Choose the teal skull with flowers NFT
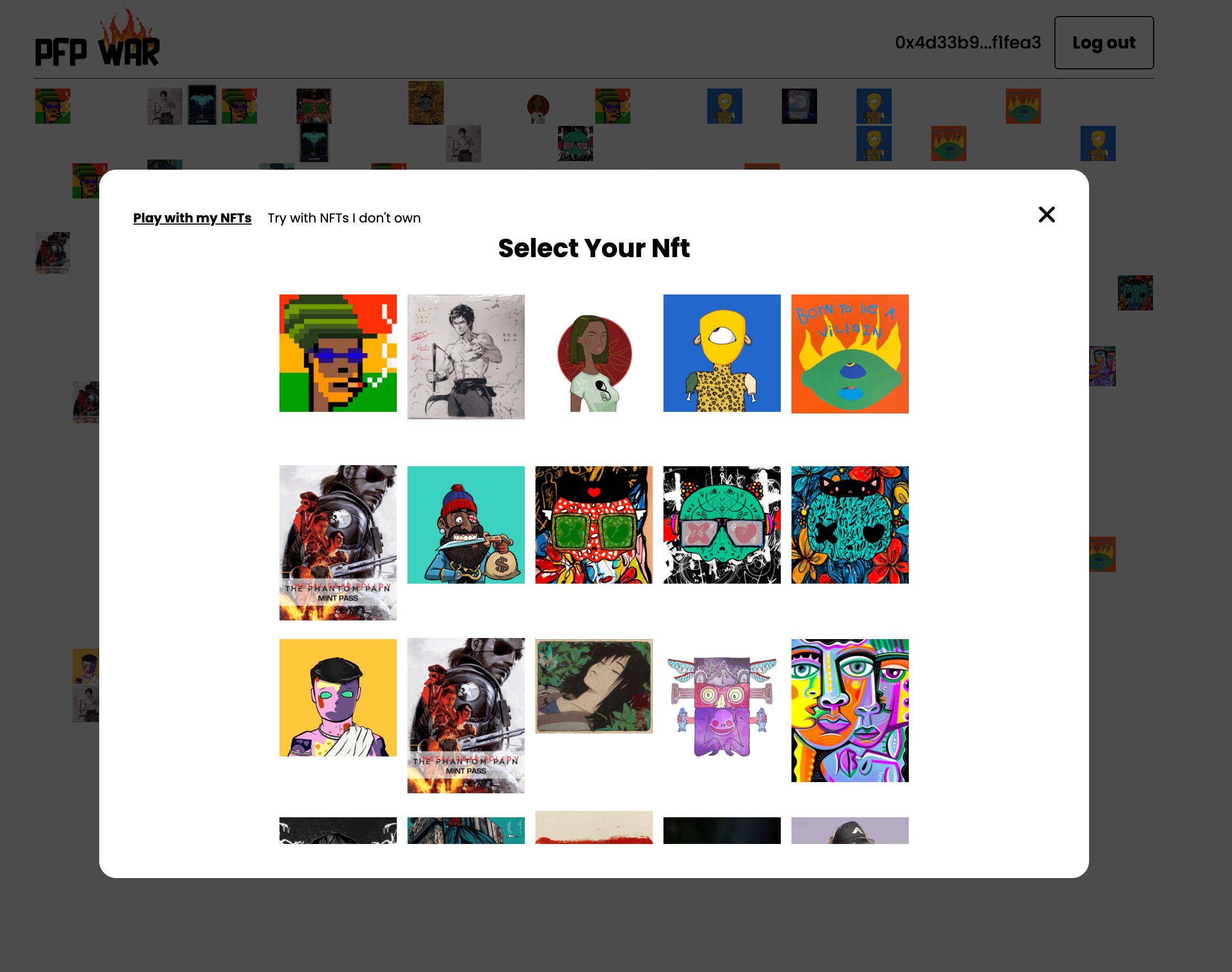The width and height of the screenshot is (1232, 972). pyautogui.click(x=850, y=525)
